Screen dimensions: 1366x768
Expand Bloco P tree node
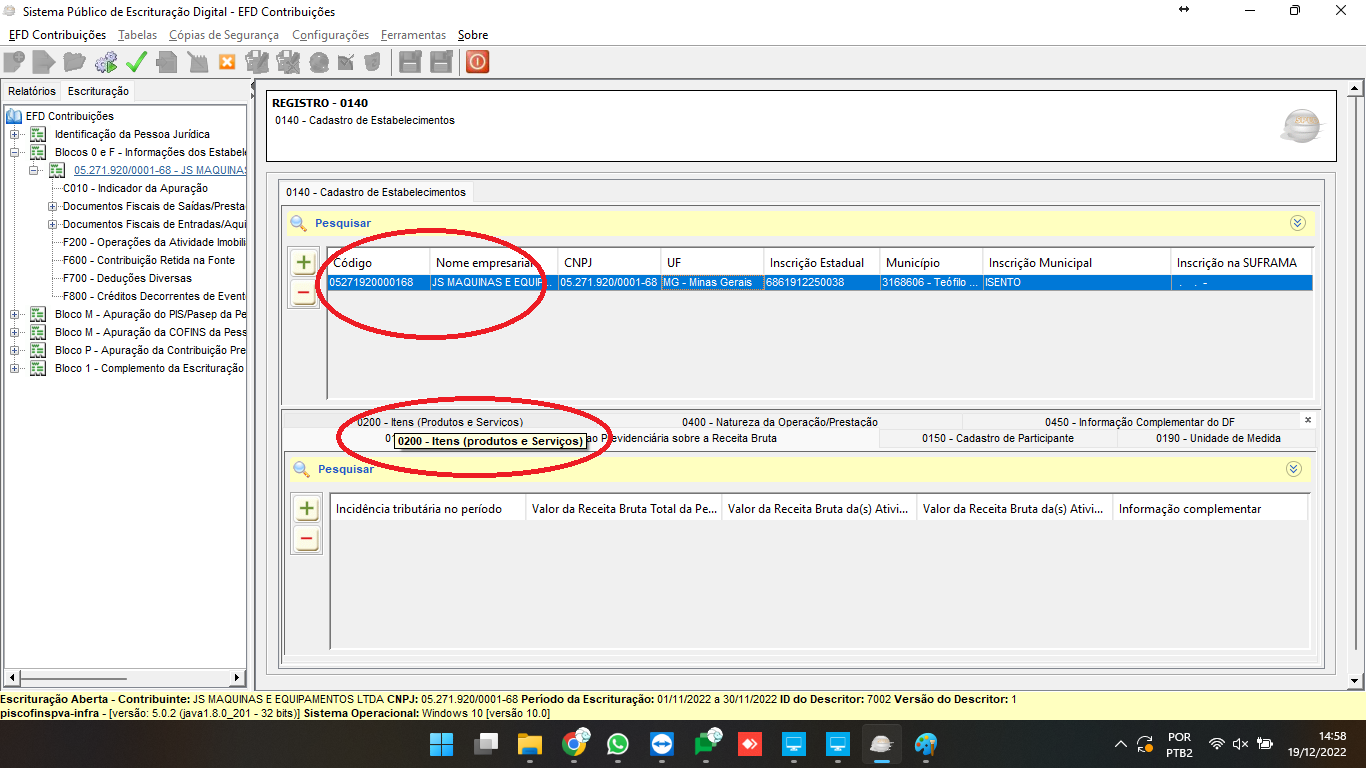point(15,350)
